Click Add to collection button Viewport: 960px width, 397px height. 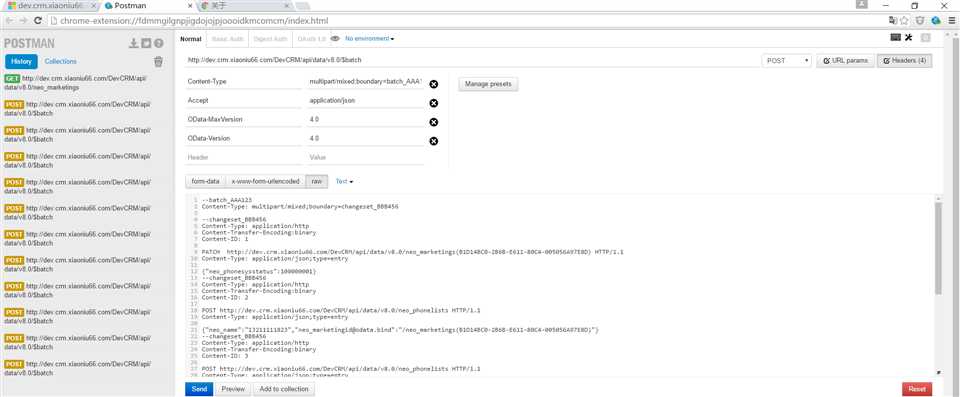pyautogui.click(x=284, y=389)
